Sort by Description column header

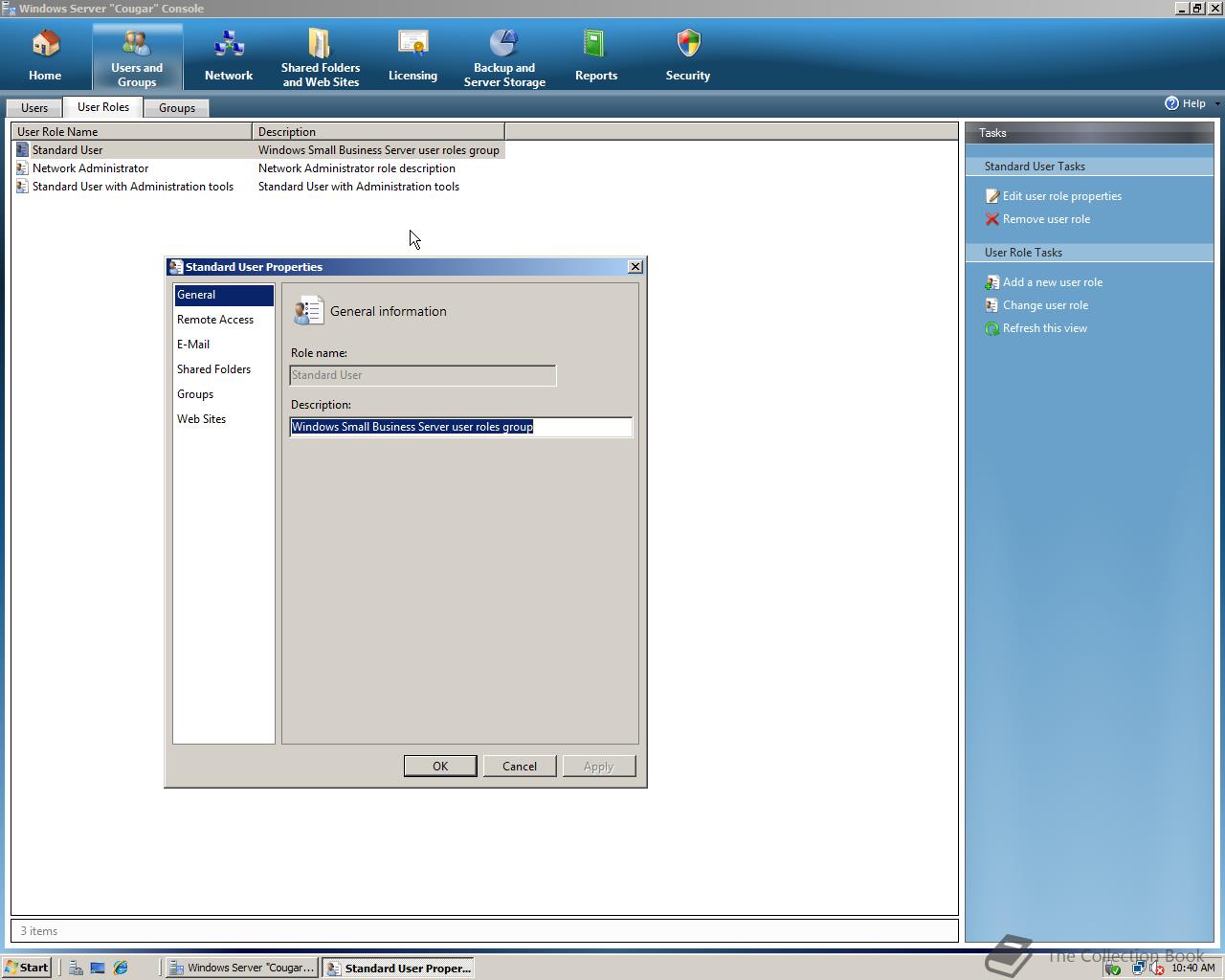[x=378, y=131]
